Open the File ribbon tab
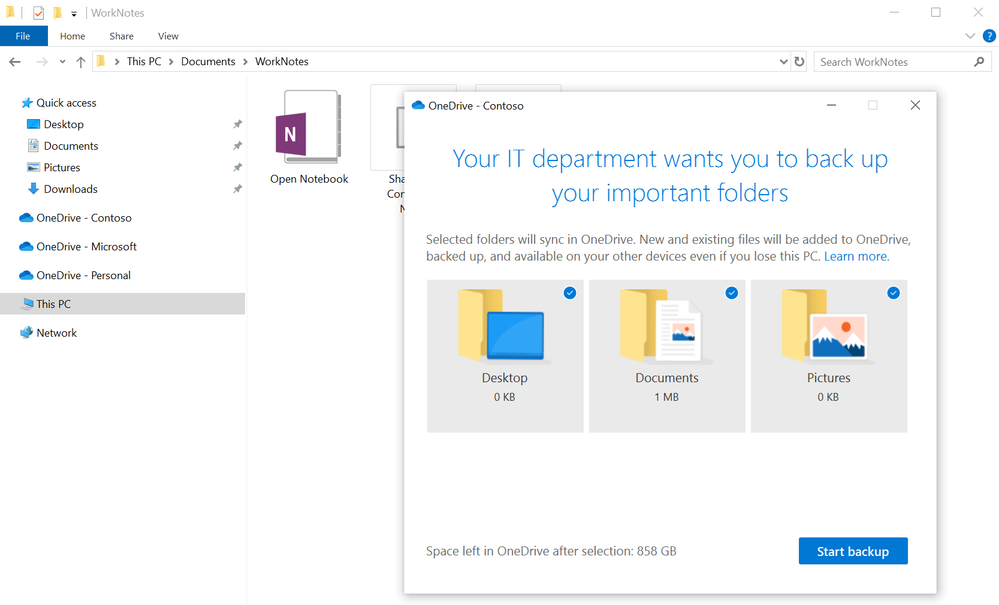 [24, 36]
